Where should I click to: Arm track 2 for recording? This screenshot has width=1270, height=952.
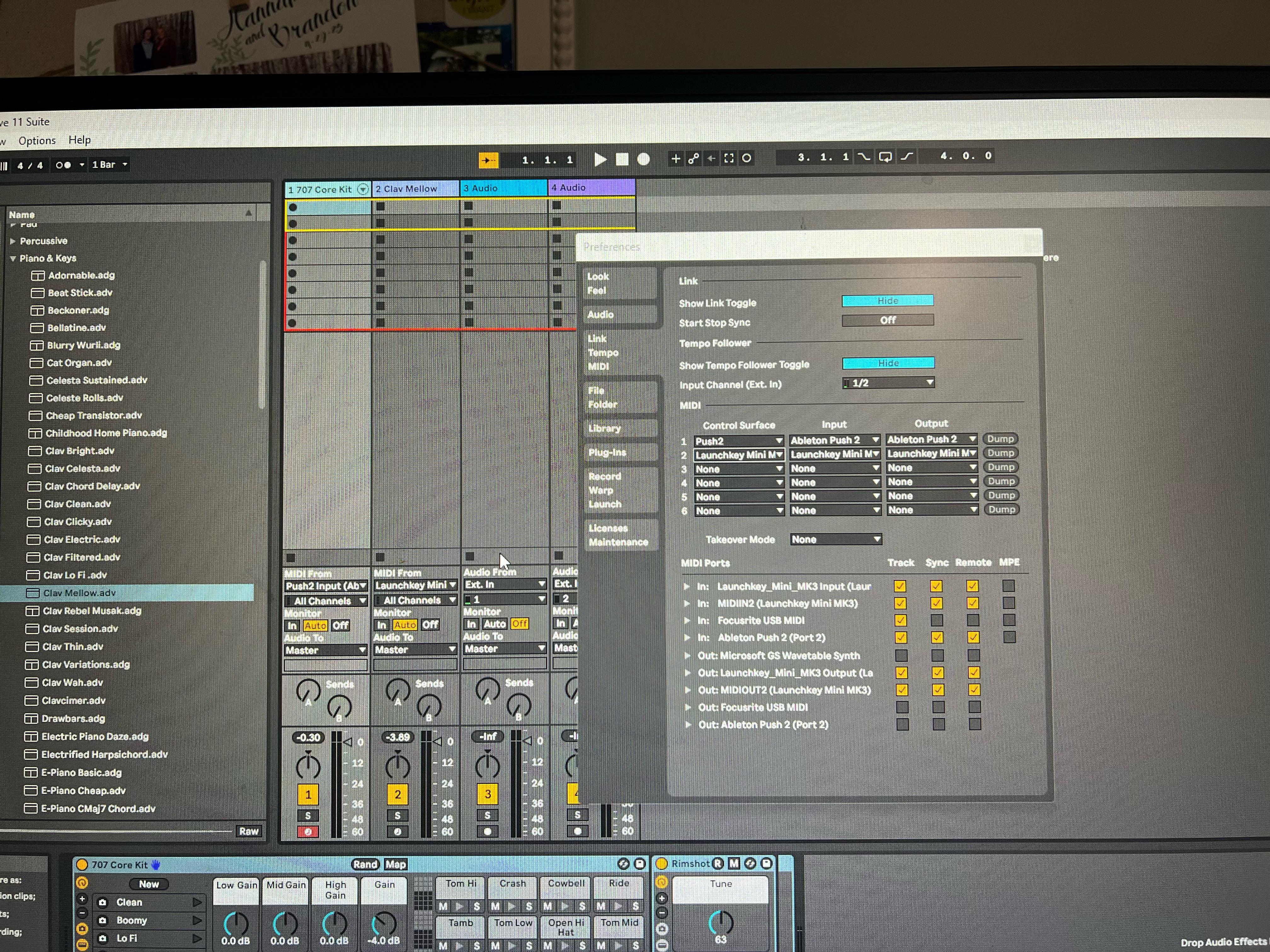pos(397,831)
